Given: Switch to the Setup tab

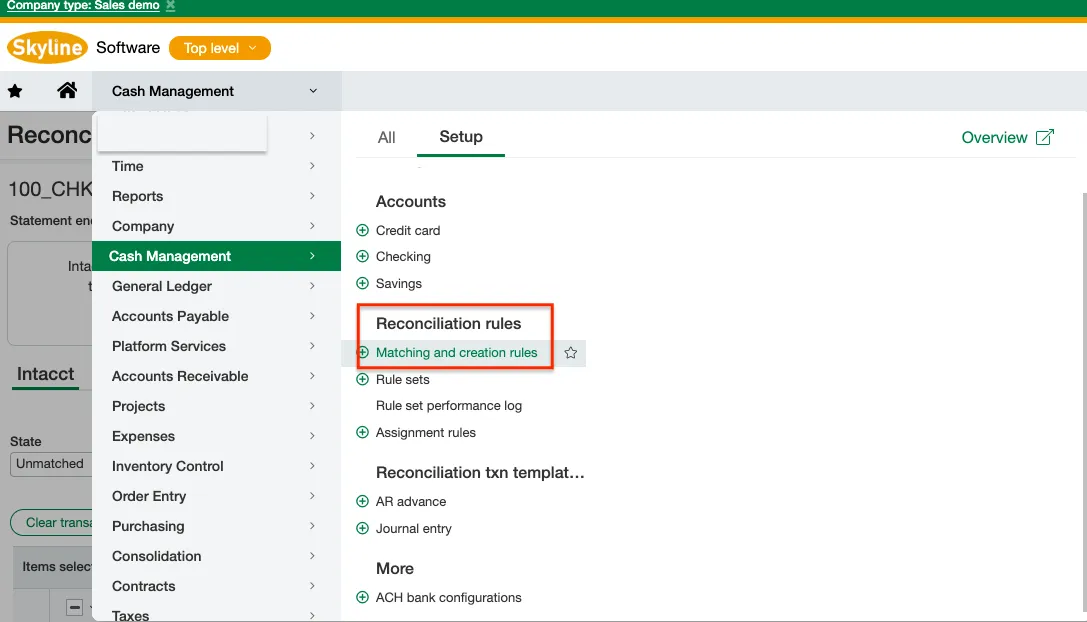Looking at the screenshot, I should (461, 137).
